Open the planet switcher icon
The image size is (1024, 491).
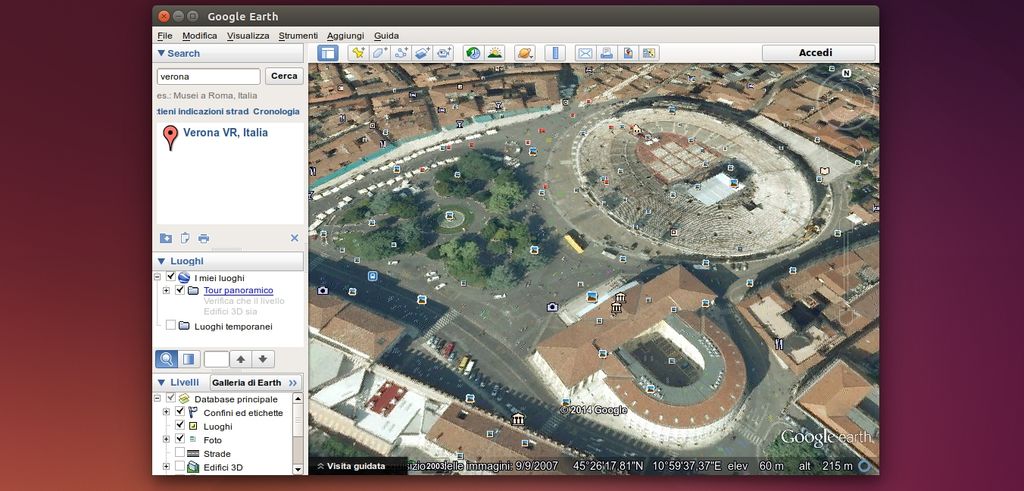pyautogui.click(x=524, y=53)
